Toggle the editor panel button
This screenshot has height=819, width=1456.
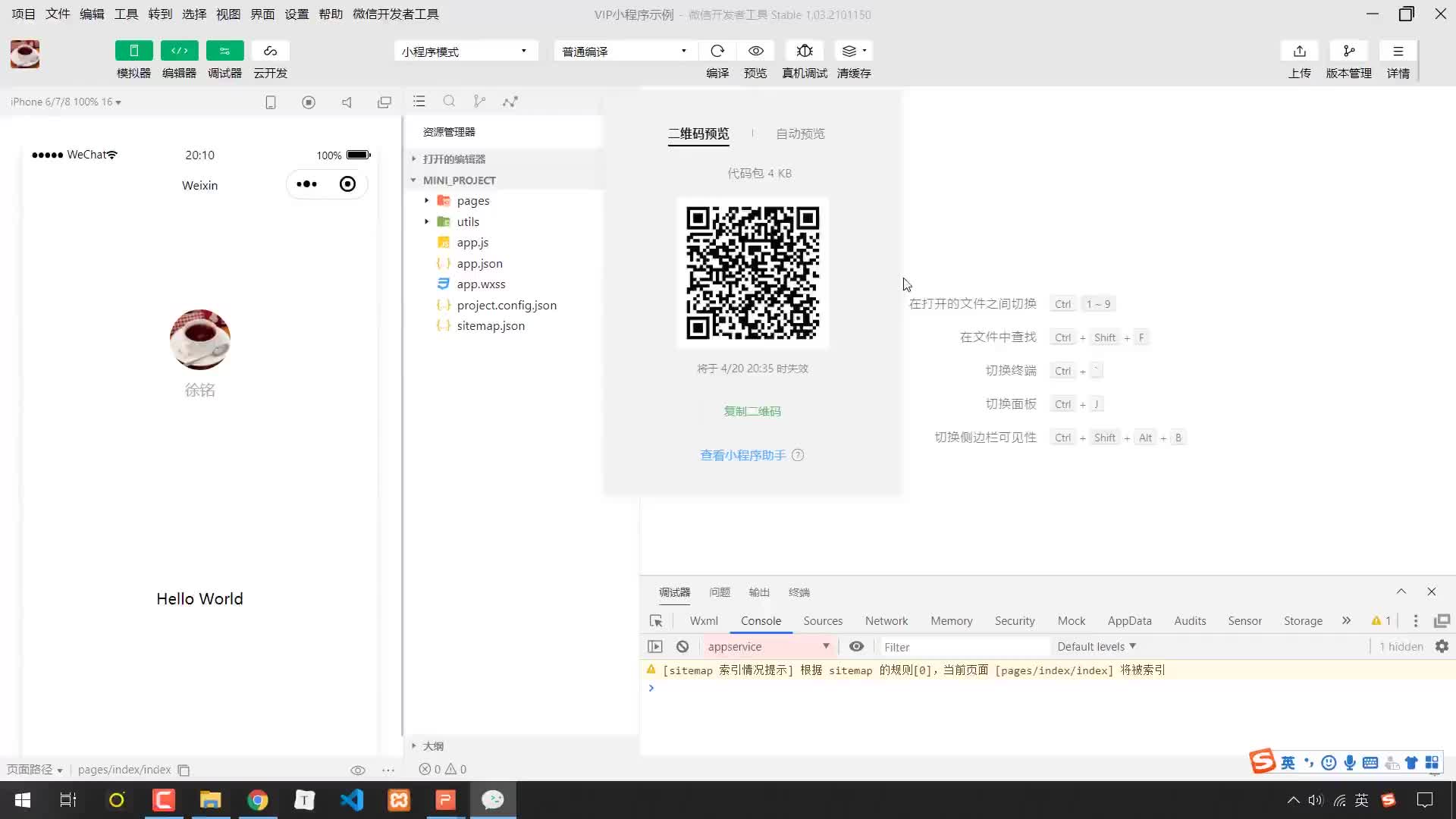coord(179,51)
